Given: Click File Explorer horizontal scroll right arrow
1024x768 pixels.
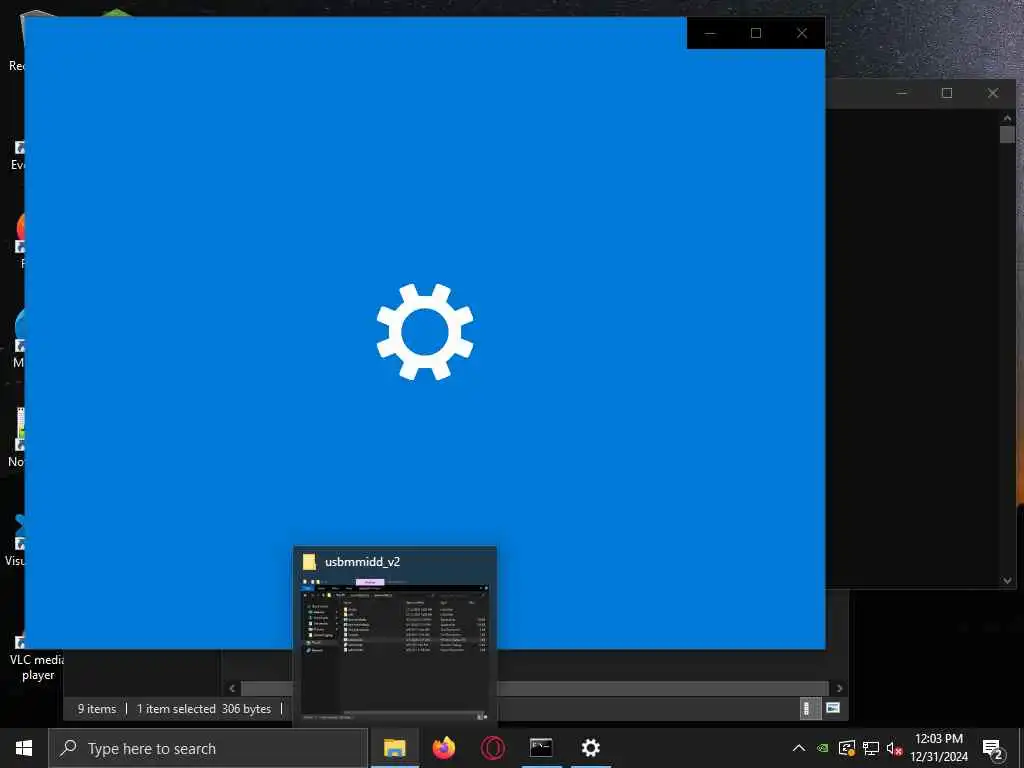Looking at the screenshot, I should pyautogui.click(x=839, y=688).
